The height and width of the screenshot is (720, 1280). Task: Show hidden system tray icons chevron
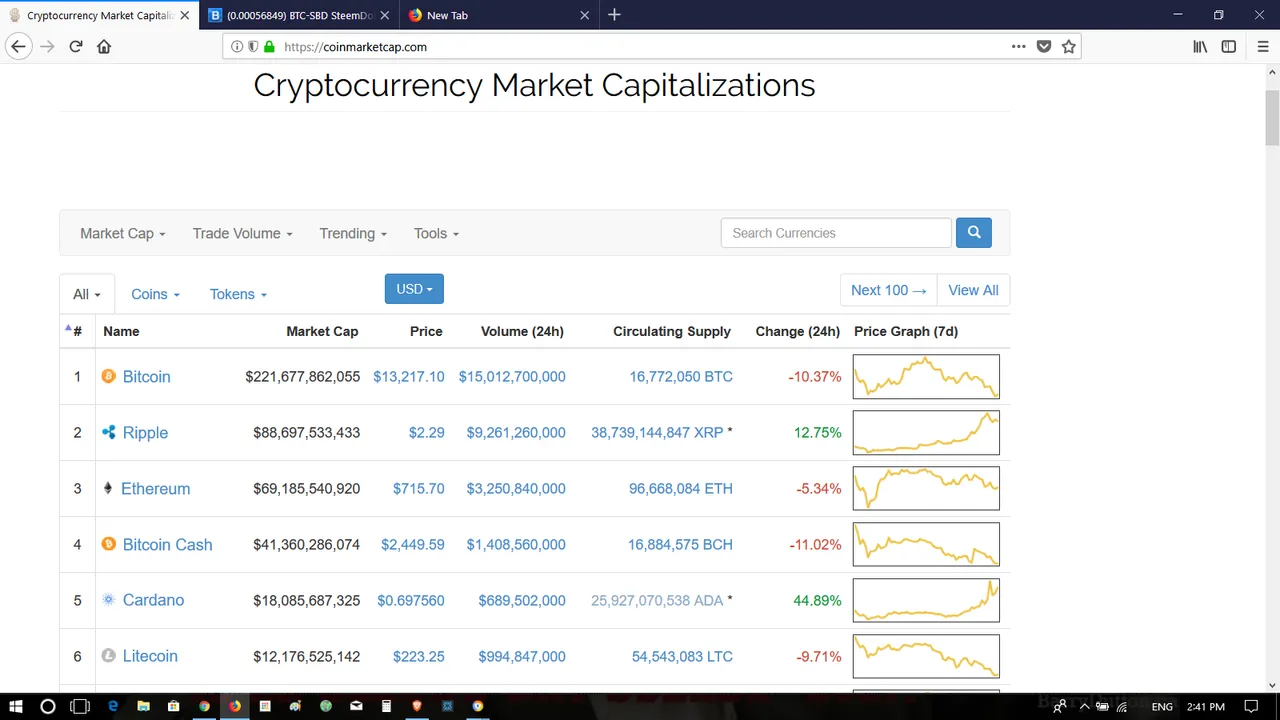(x=1084, y=706)
